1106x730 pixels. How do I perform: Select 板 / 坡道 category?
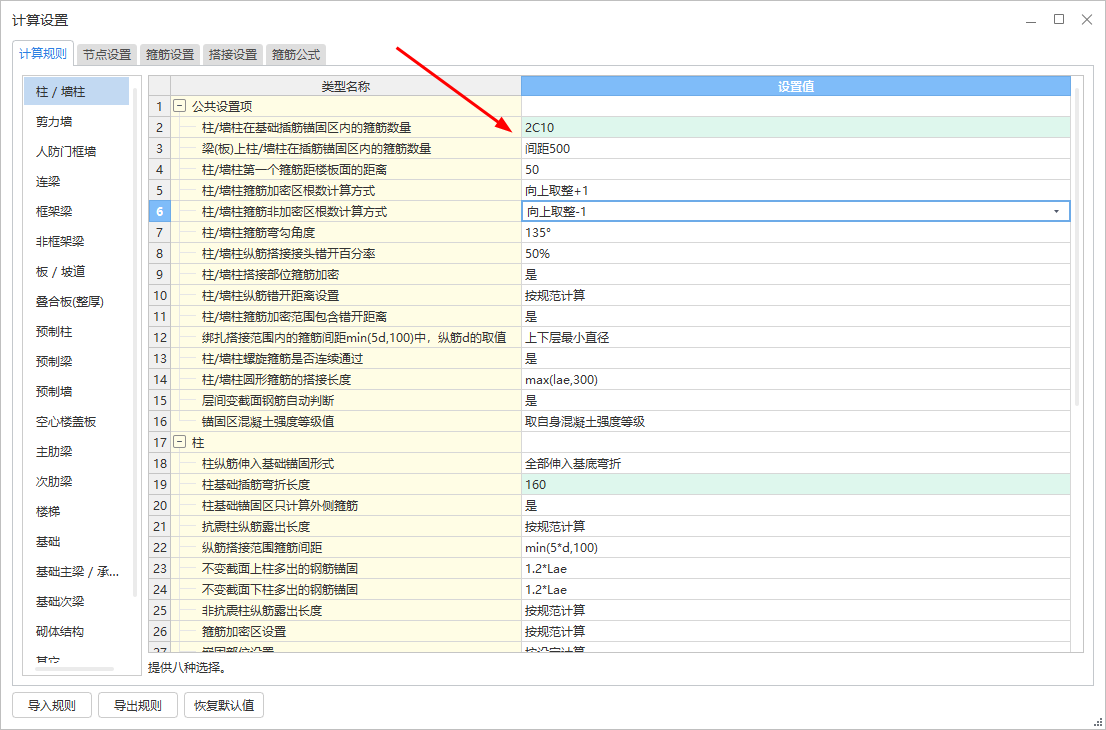(x=76, y=272)
